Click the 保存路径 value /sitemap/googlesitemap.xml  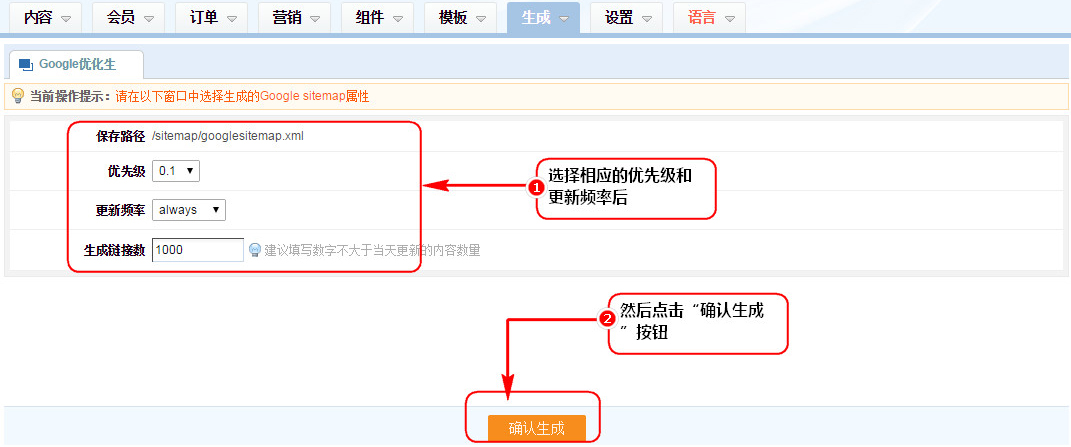pos(227,136)
